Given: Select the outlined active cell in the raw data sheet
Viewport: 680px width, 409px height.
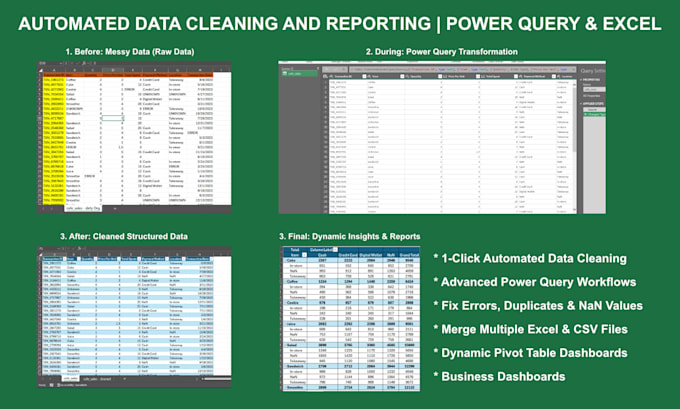Looking at the screenshot, I should (112, 118).
